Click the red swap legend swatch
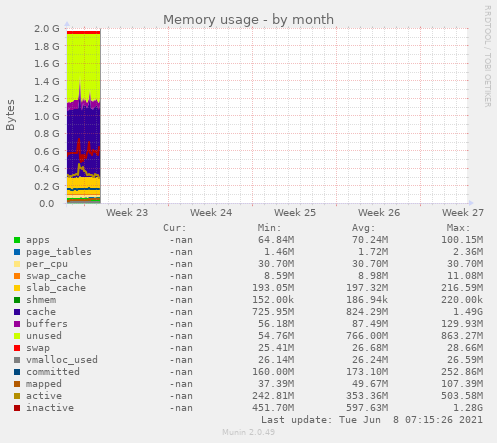 click(x=17, y=348)
